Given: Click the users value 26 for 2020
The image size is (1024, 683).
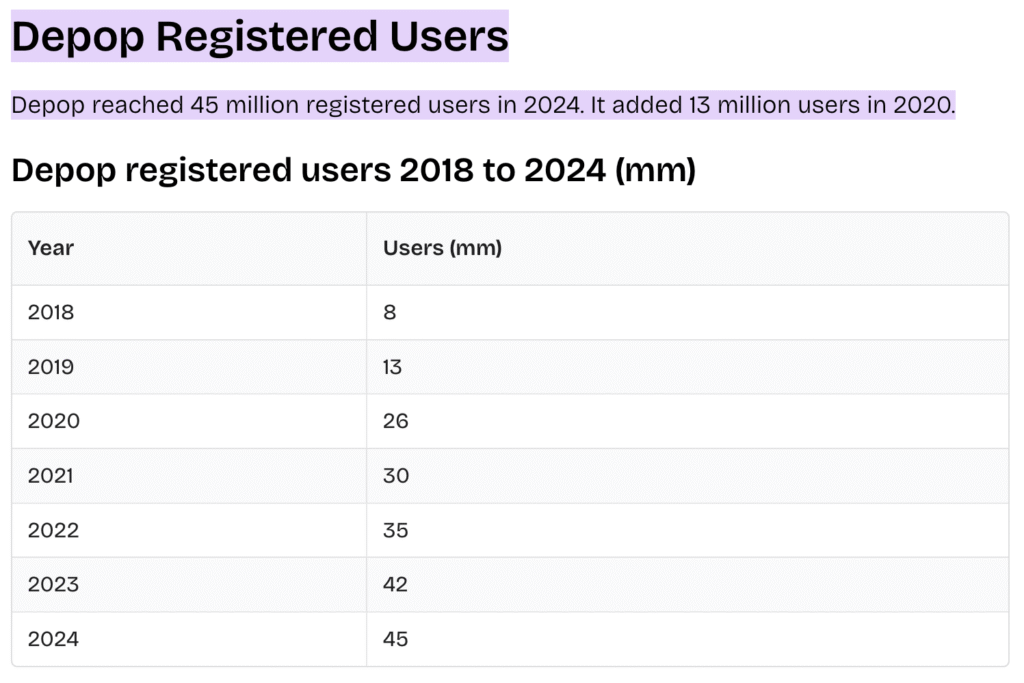Looking at the screenshot, I should (x=396, y=421).
